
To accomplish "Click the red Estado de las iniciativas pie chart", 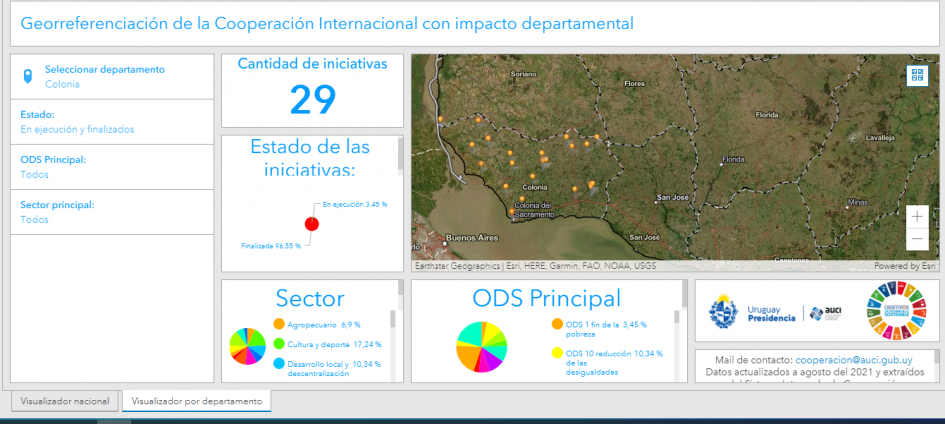I will [x=312, y=224].
